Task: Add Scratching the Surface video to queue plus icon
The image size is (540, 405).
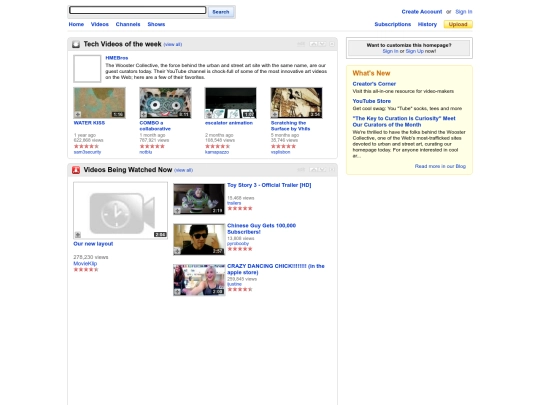Action: pyautogui.click(x=275, y=114)
